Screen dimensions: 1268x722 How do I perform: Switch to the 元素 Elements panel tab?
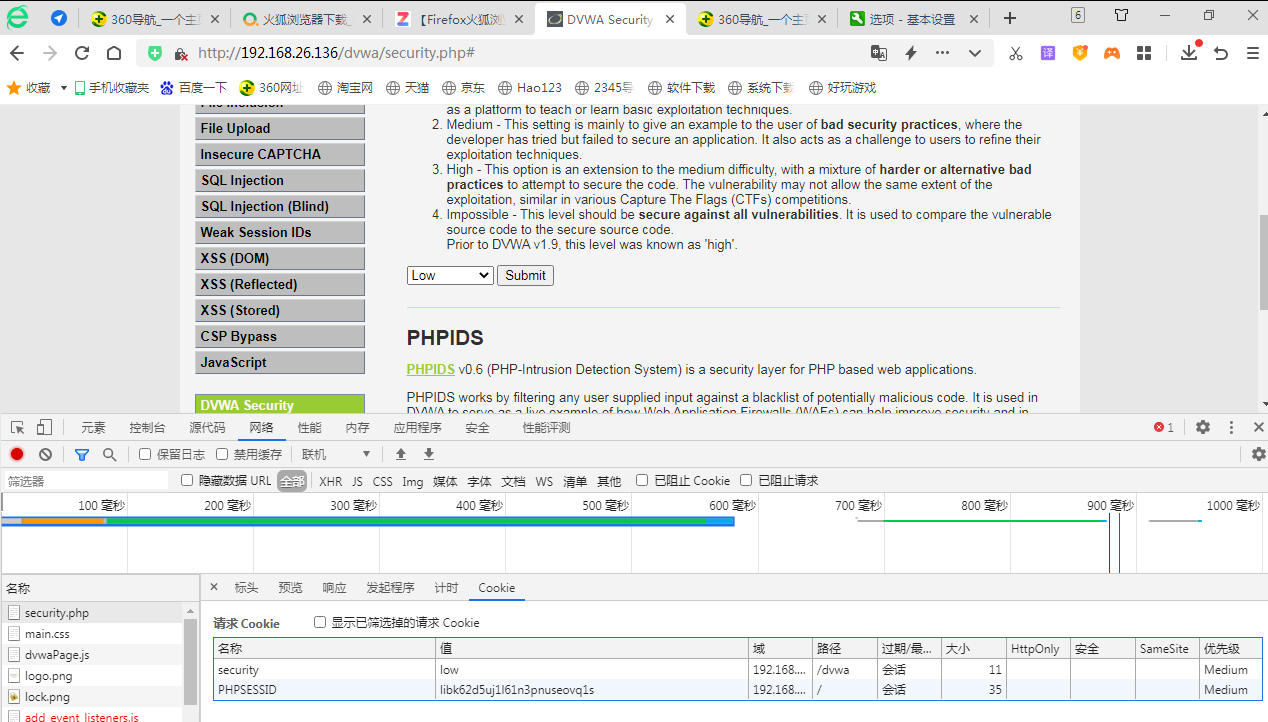93,427
